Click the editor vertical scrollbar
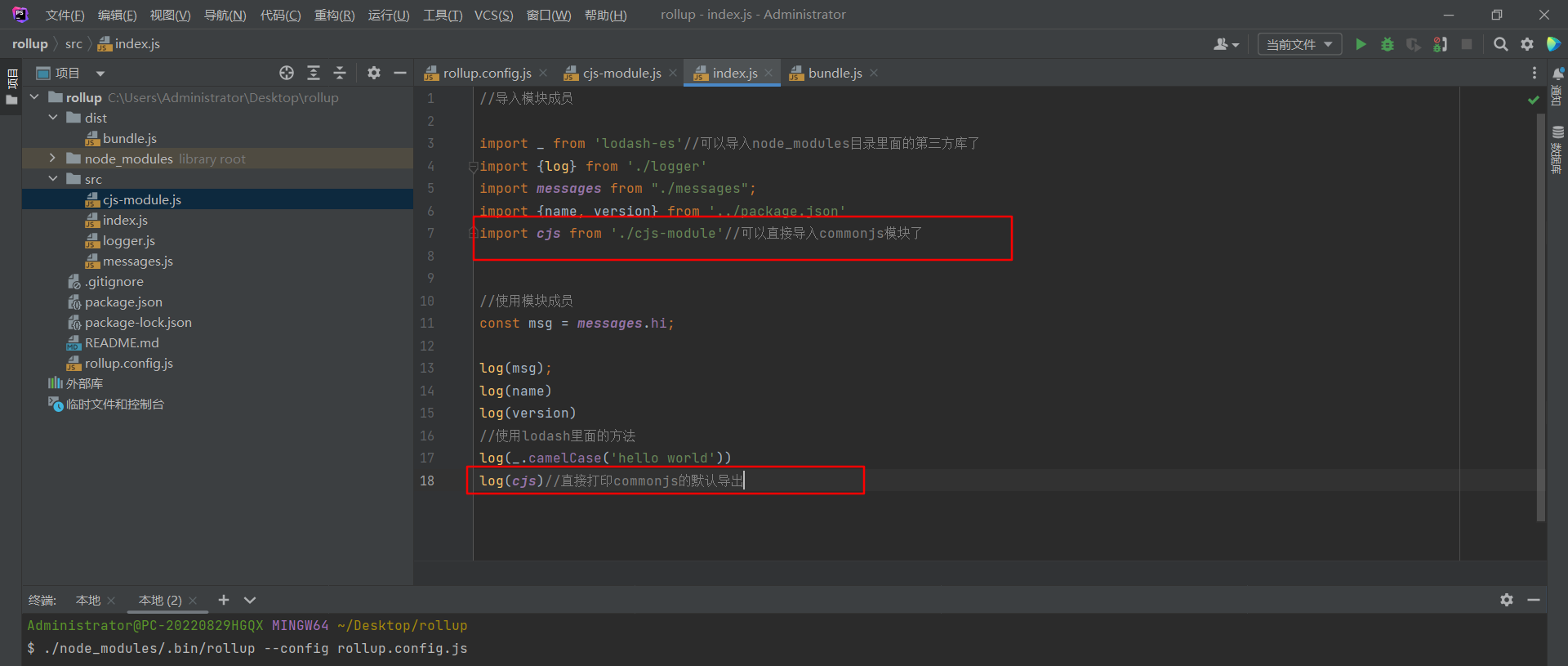Image resolution: width=1568 pixels, height=666 pixels. [x=1540, y=317]
